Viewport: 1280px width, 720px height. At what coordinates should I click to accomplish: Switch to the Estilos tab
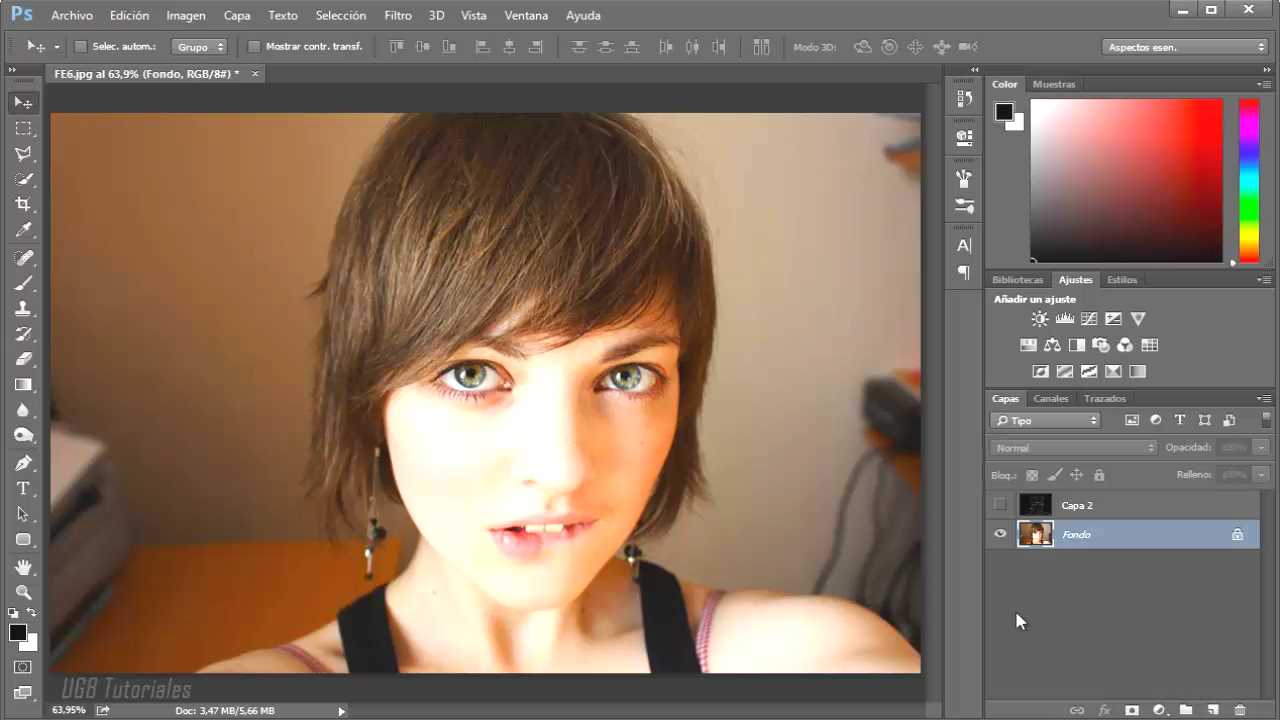[x=1122, y=280]
